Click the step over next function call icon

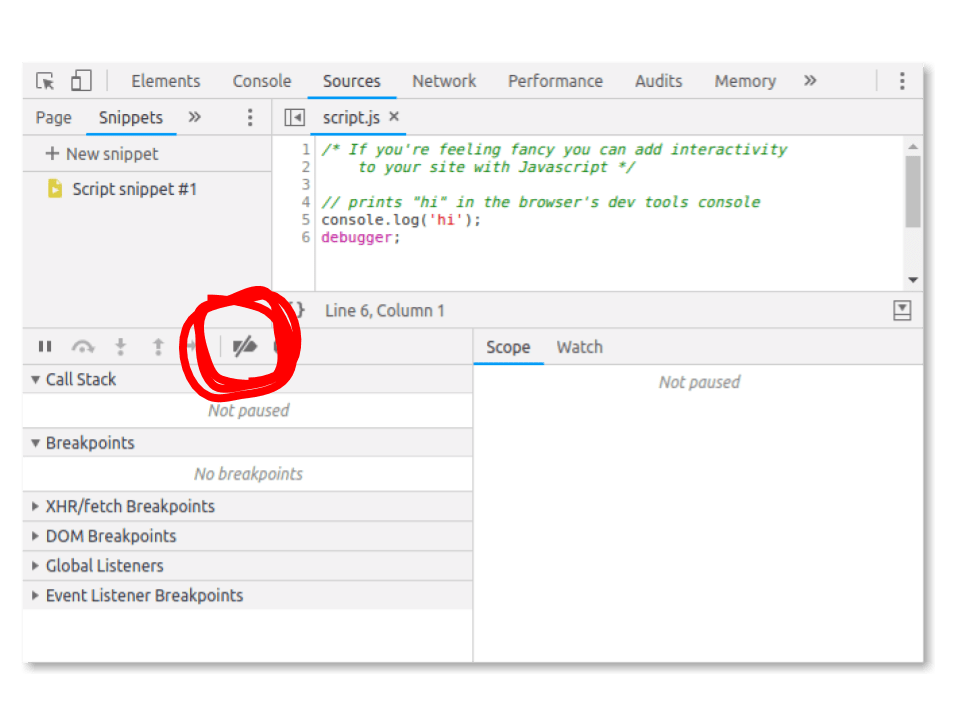point(84,346)
